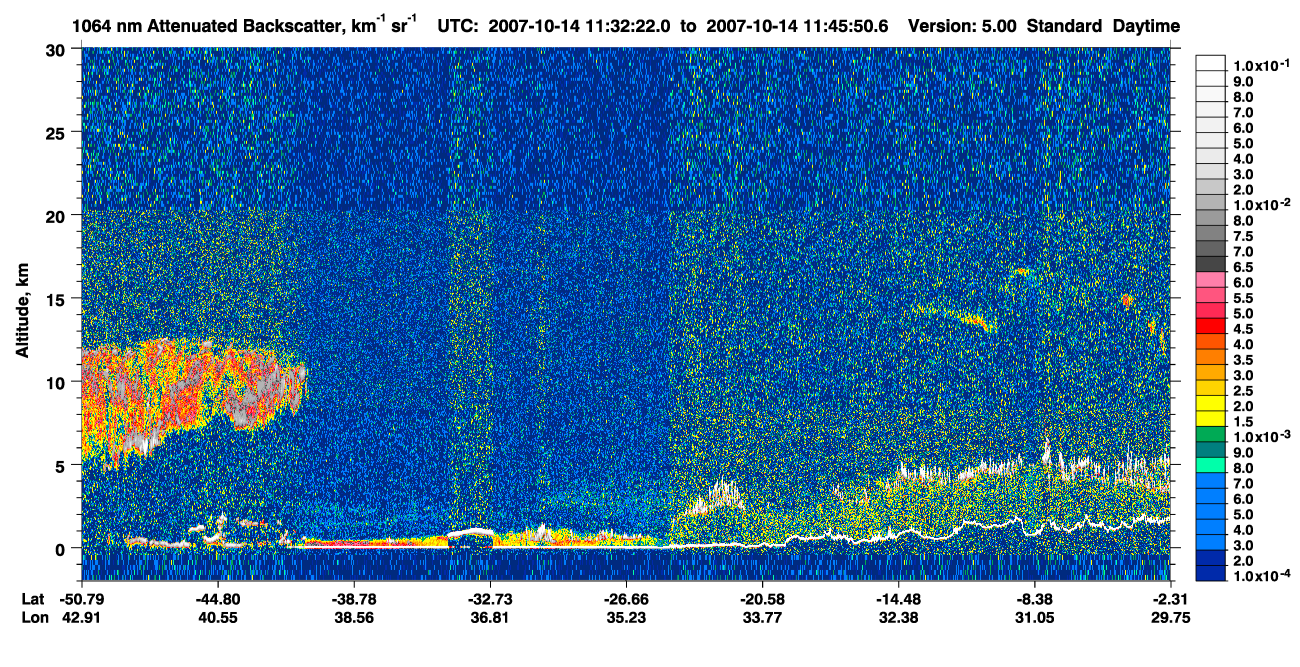Click the mint green colorbar swatch labeled 8.0
The height and width of the screenshot is (667, 1300).
click(1210, 465)
